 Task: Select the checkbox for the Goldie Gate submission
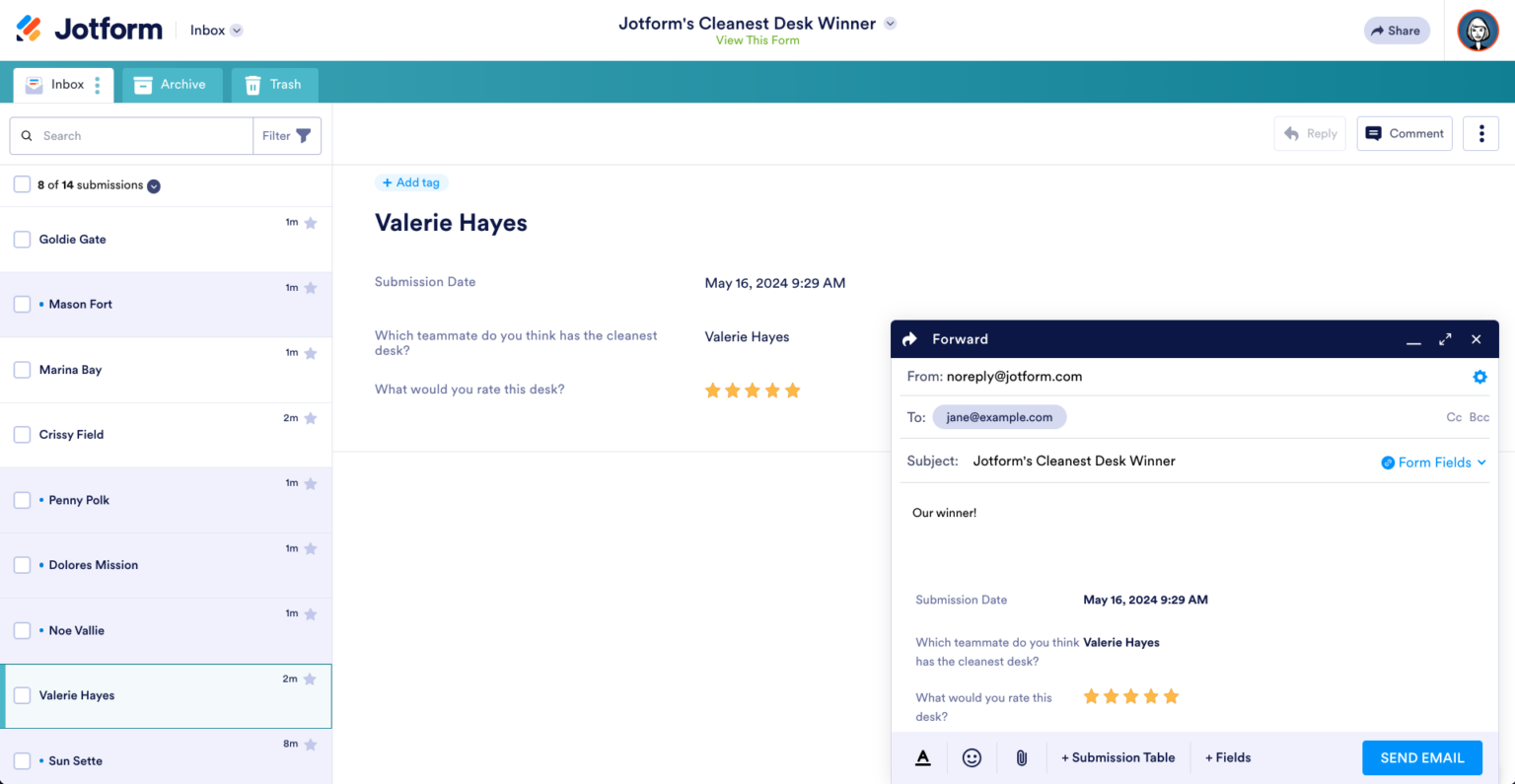(22, 239)
